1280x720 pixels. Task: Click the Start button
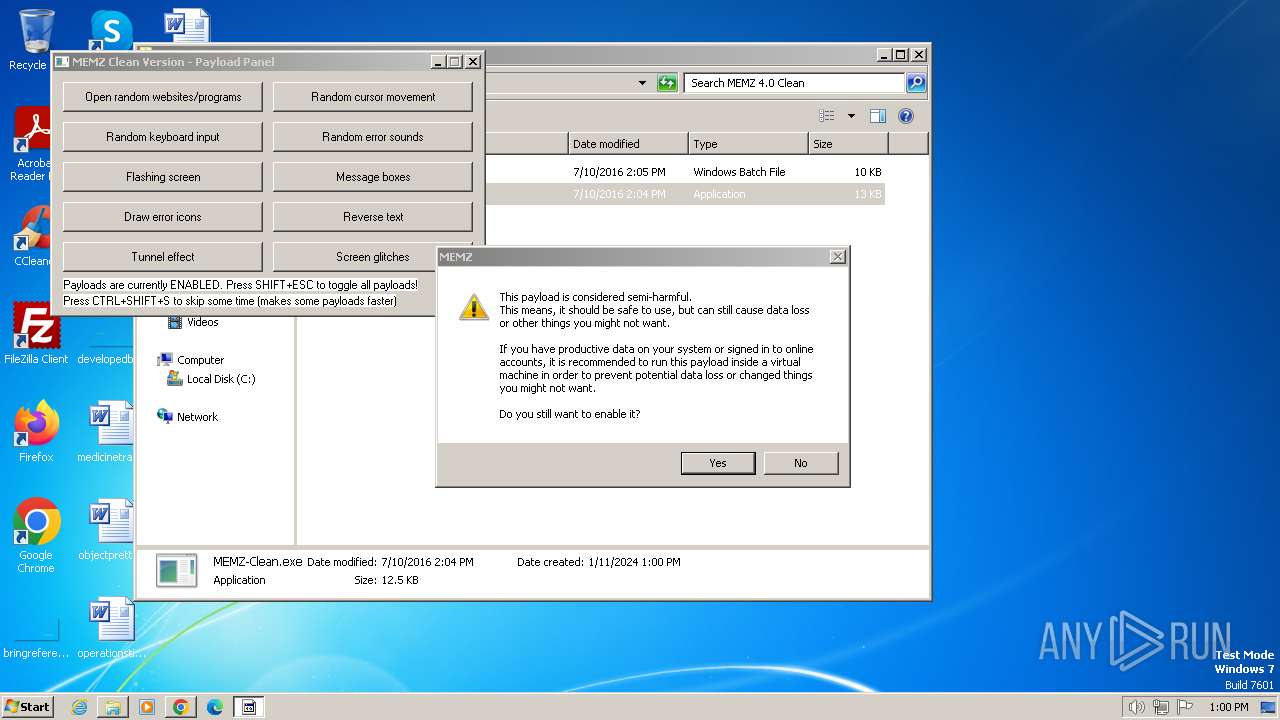tap(28, 706)
